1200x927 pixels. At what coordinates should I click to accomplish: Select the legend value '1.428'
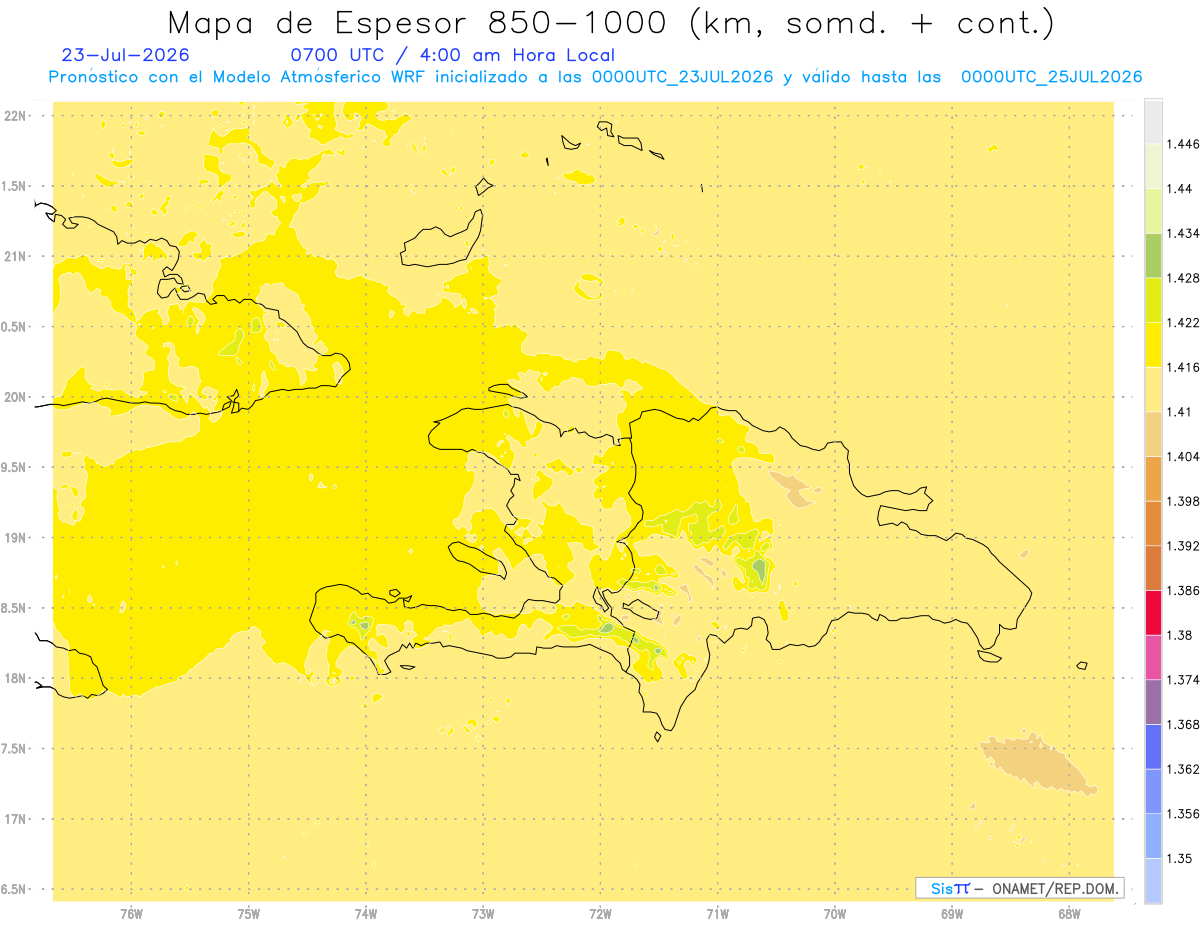click(1183, 278)
